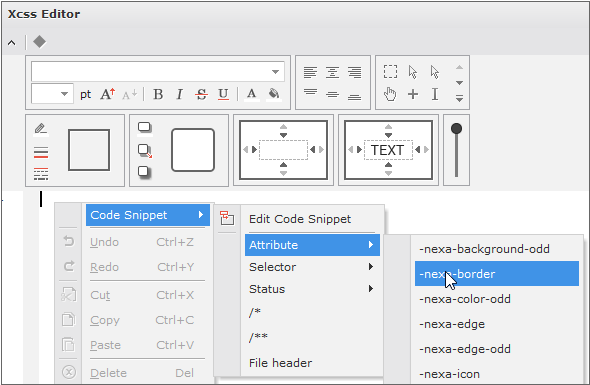Image resolution: width=590 pixels, height=385 pixels.
Task: Toggle Strikethrough formatting button
Action: 202,94
